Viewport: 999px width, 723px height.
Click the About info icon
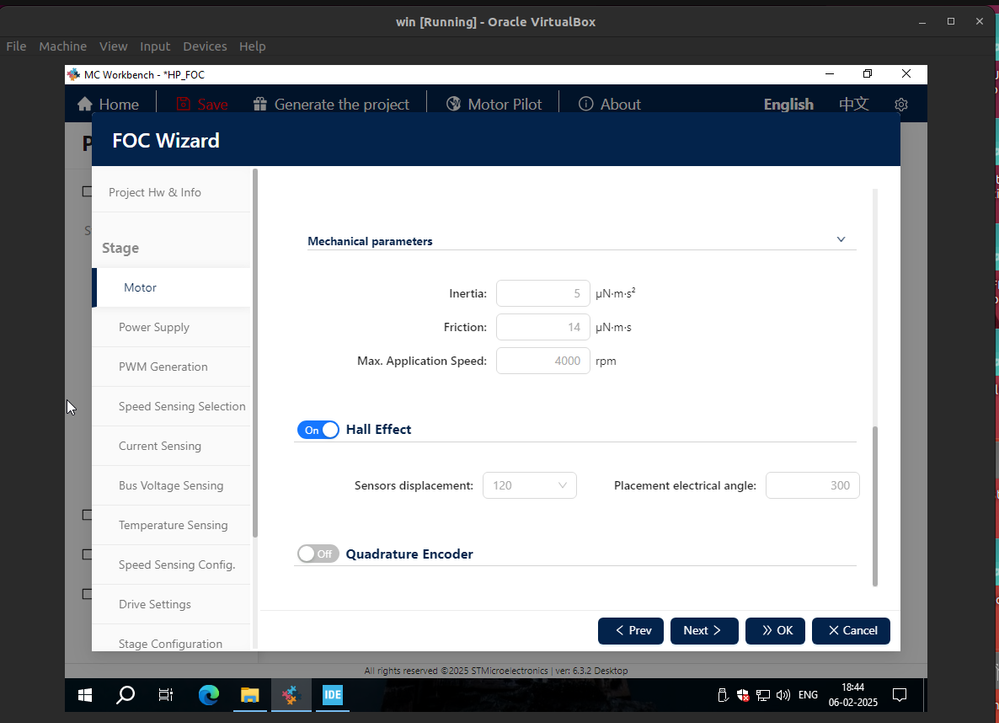pos(586,104)
